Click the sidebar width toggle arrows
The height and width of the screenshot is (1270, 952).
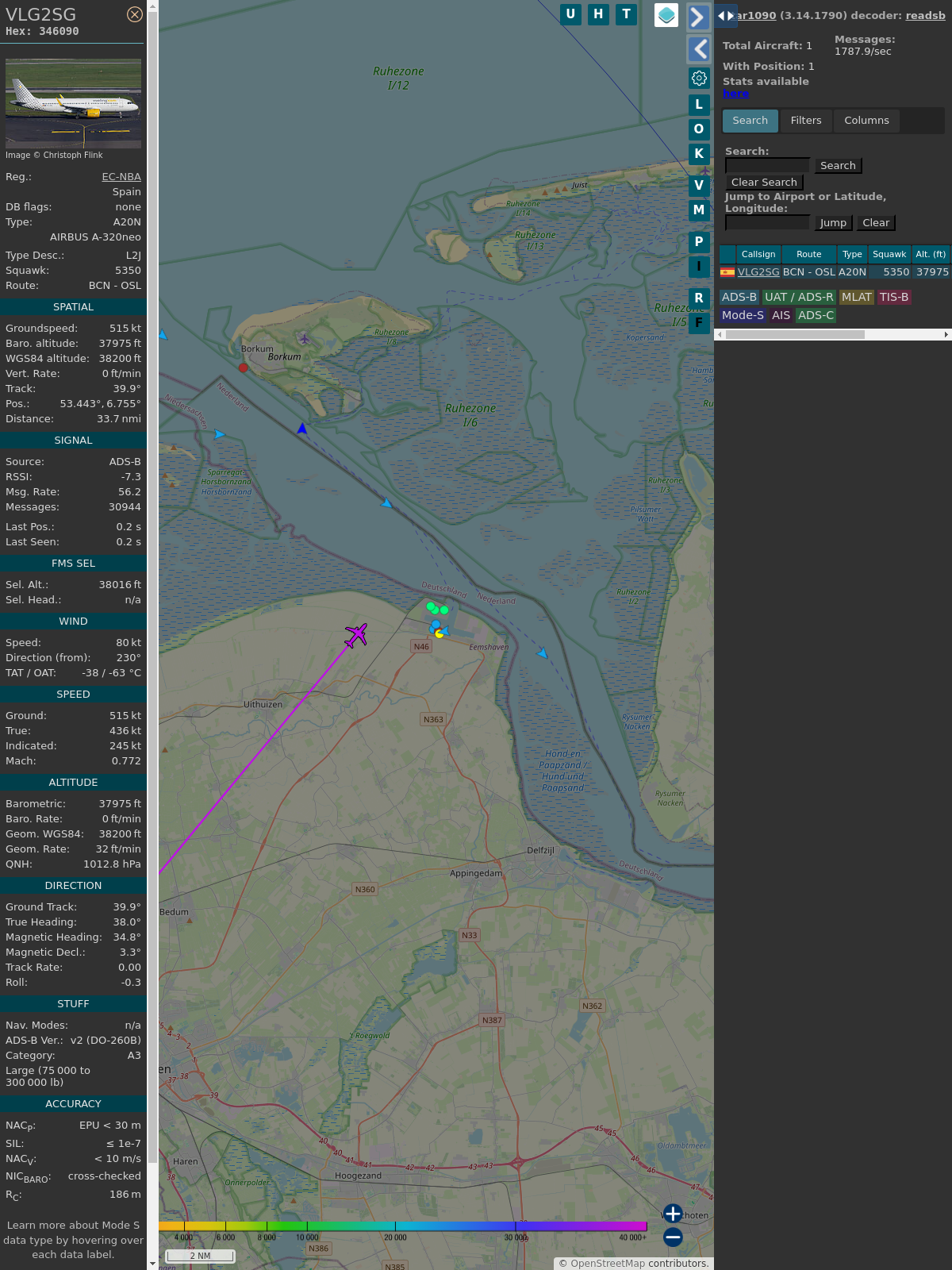pos(725,16)
